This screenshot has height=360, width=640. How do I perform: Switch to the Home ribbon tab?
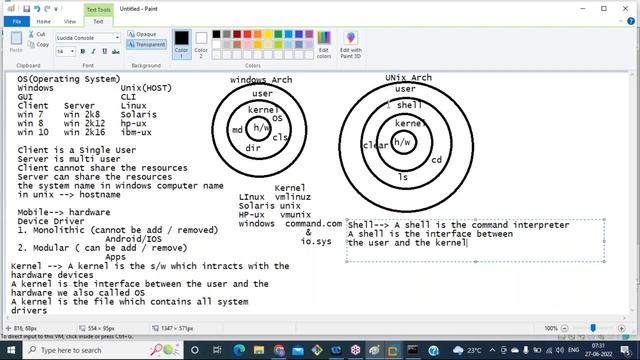pyautogui.click(x=43, y=21)
